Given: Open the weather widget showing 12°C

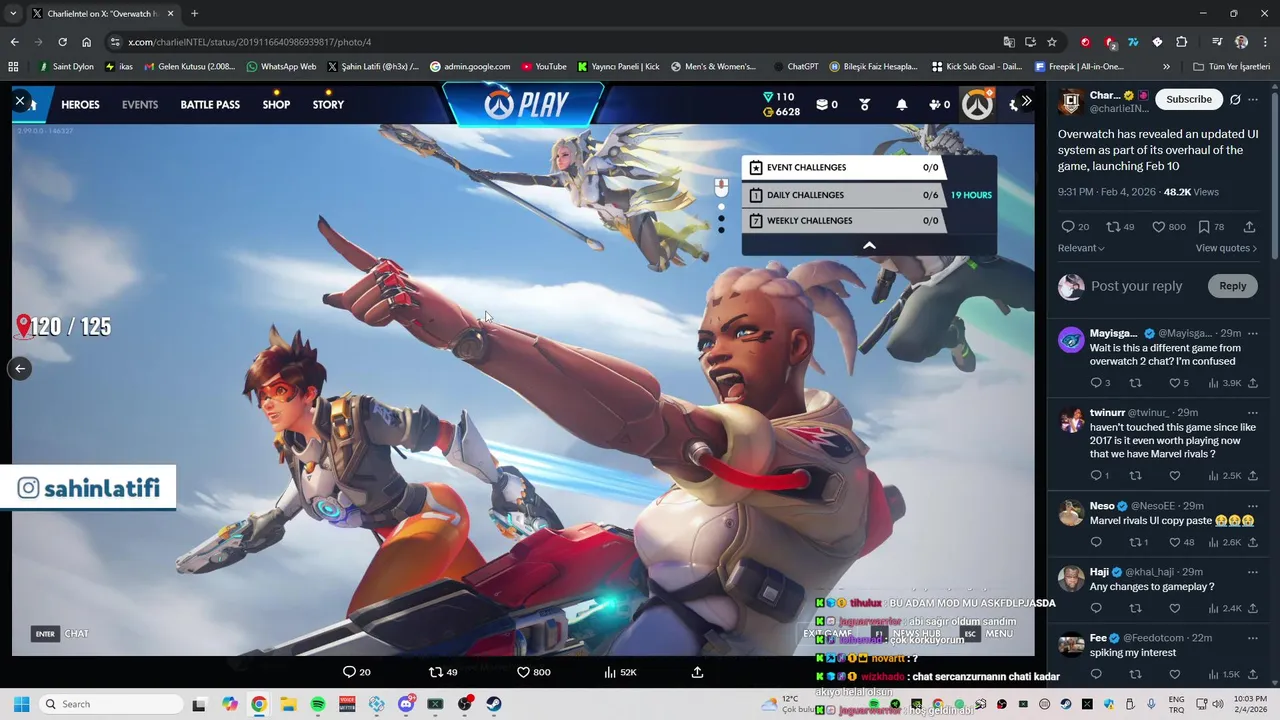Looking at the screenshot, I should click(787, 704).
